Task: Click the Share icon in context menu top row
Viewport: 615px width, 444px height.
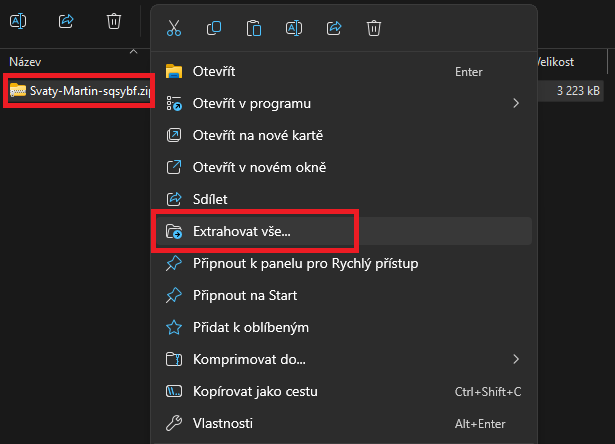Action: click(334, 28)
